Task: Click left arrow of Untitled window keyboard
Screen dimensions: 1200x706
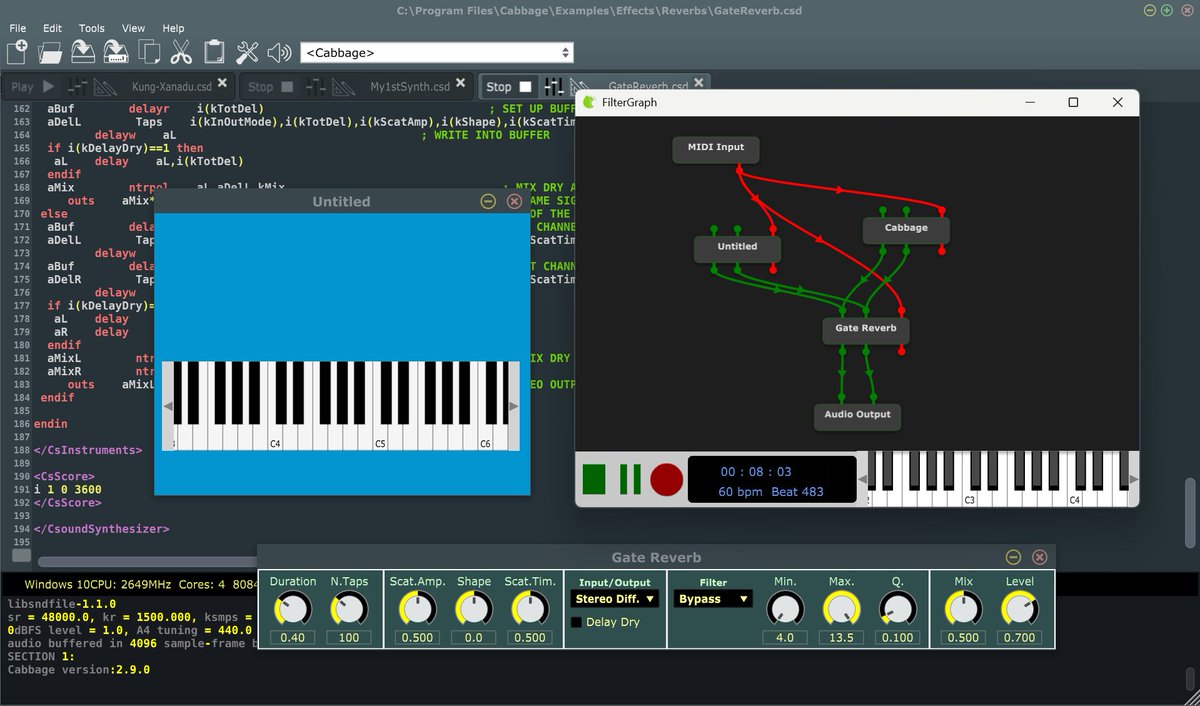Action: click(168, 406)
